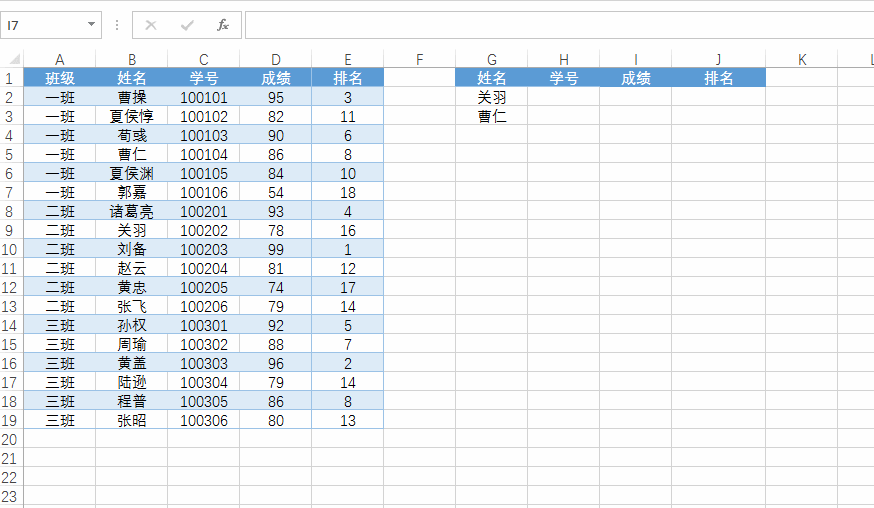Select the cell with name 诸葛亮

tap(132, 211)
